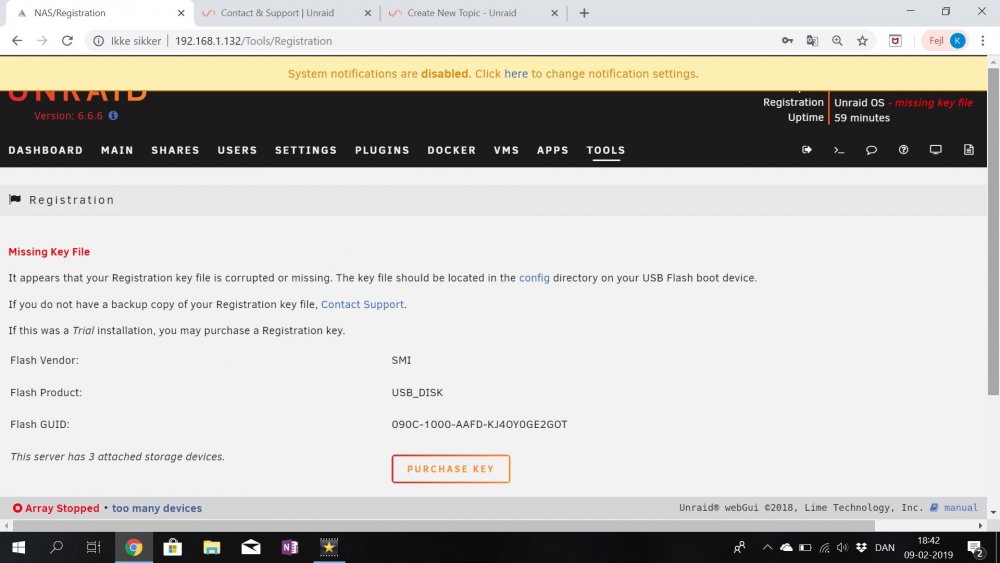The height and width of the screenshot is (563, 1000).
Task: Click the browser back arrow
Action: [17, 41]
